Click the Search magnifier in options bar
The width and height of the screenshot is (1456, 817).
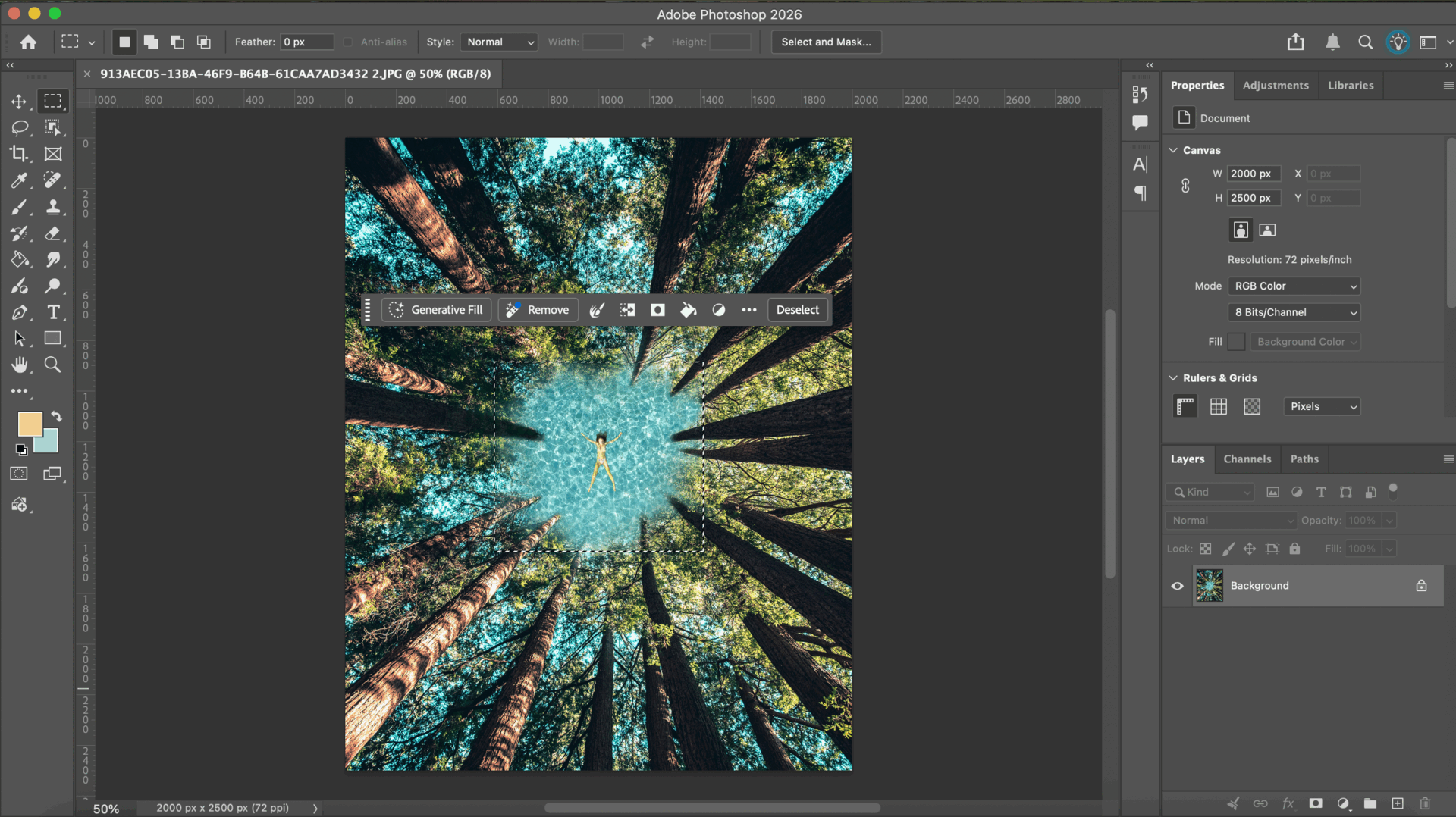click(1365, 42)
